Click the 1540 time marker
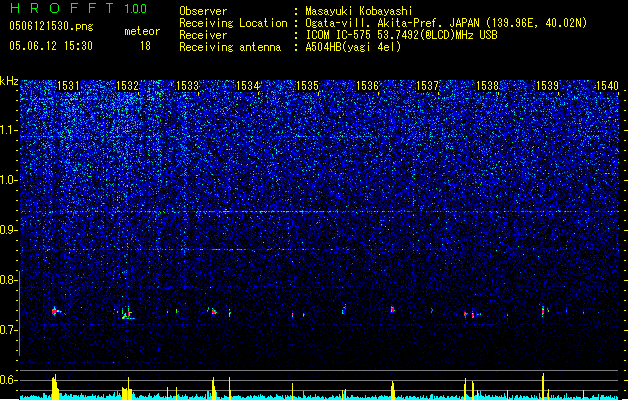This screenshot has width=629, height=400. point(607,86)
